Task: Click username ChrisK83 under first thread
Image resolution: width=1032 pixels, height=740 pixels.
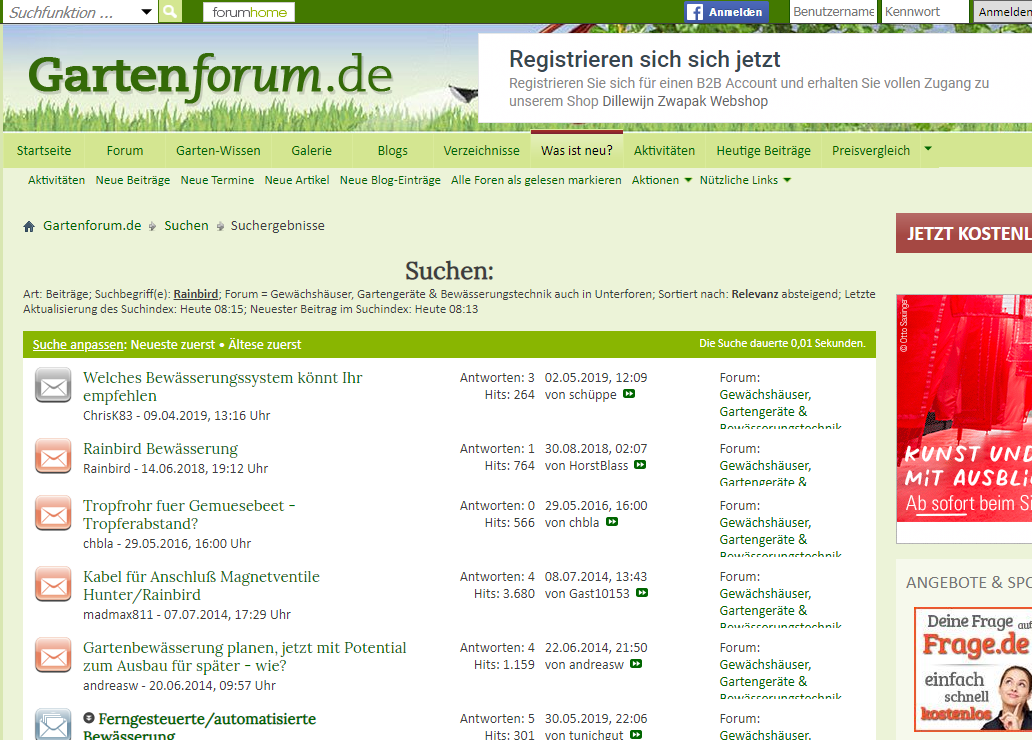Action: pos(108,415)
